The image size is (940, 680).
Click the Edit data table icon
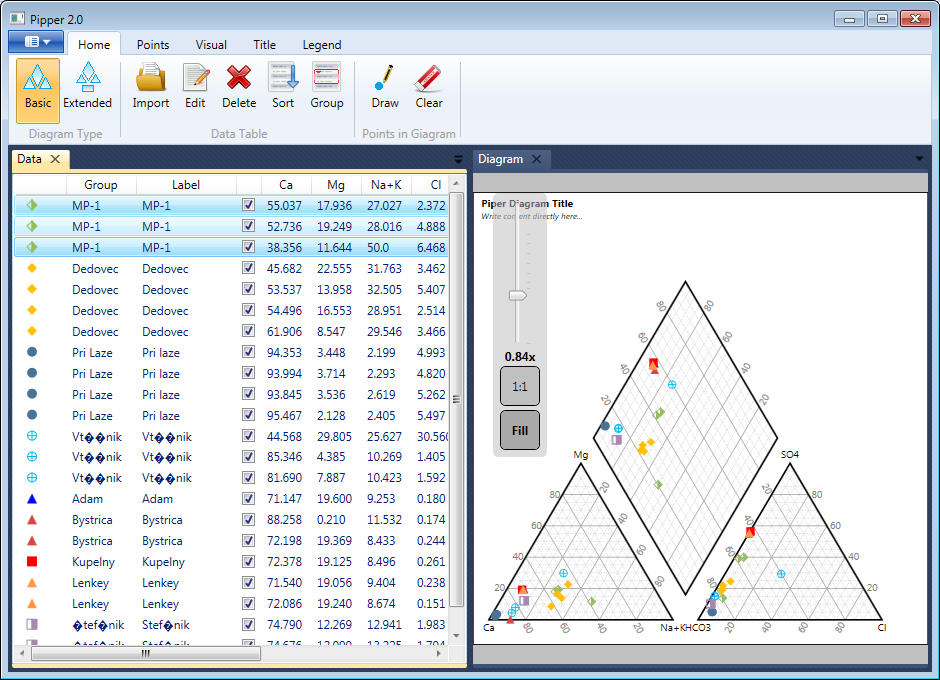[195, 86]
